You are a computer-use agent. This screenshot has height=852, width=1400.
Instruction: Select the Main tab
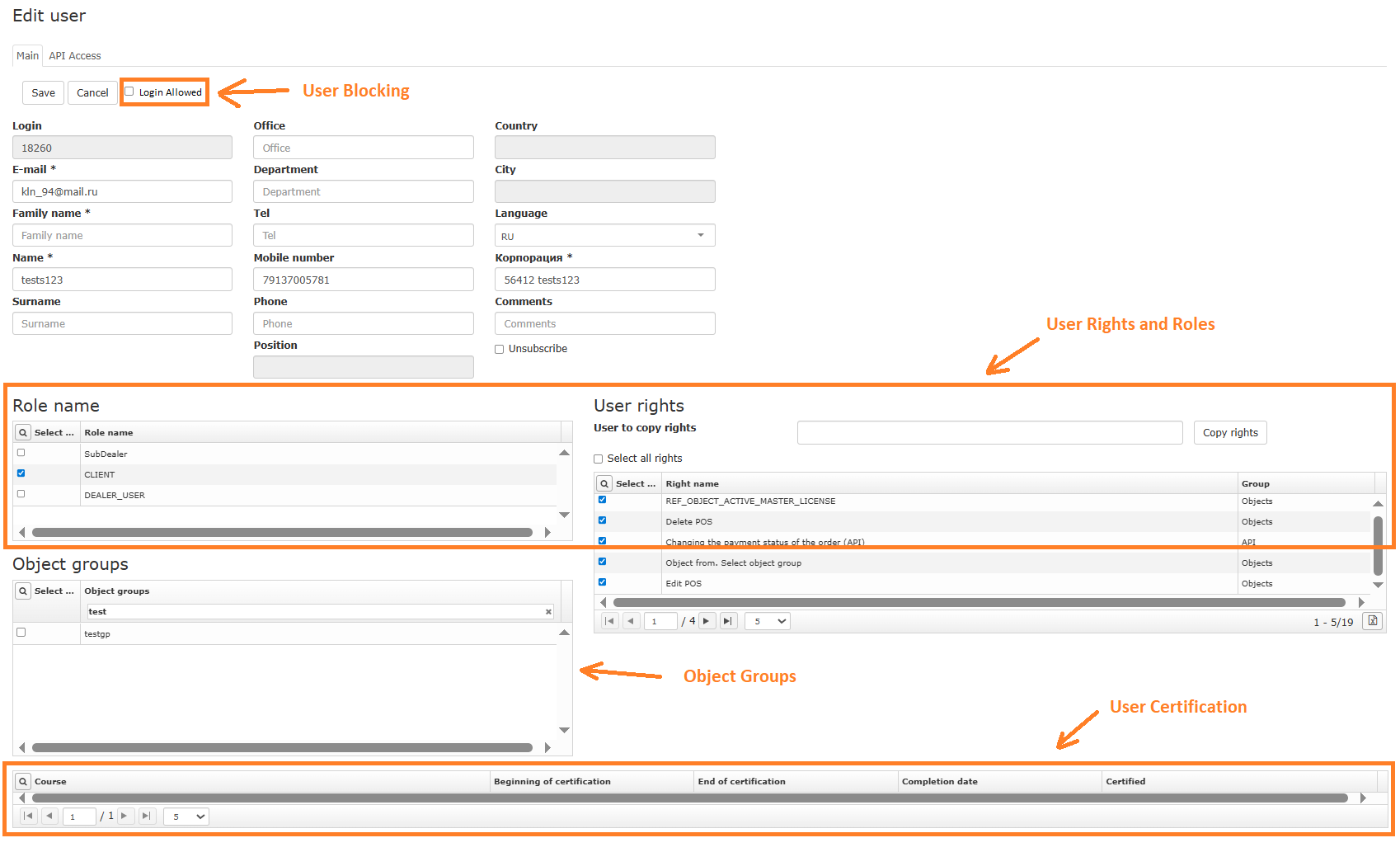(x=27, y=56)
